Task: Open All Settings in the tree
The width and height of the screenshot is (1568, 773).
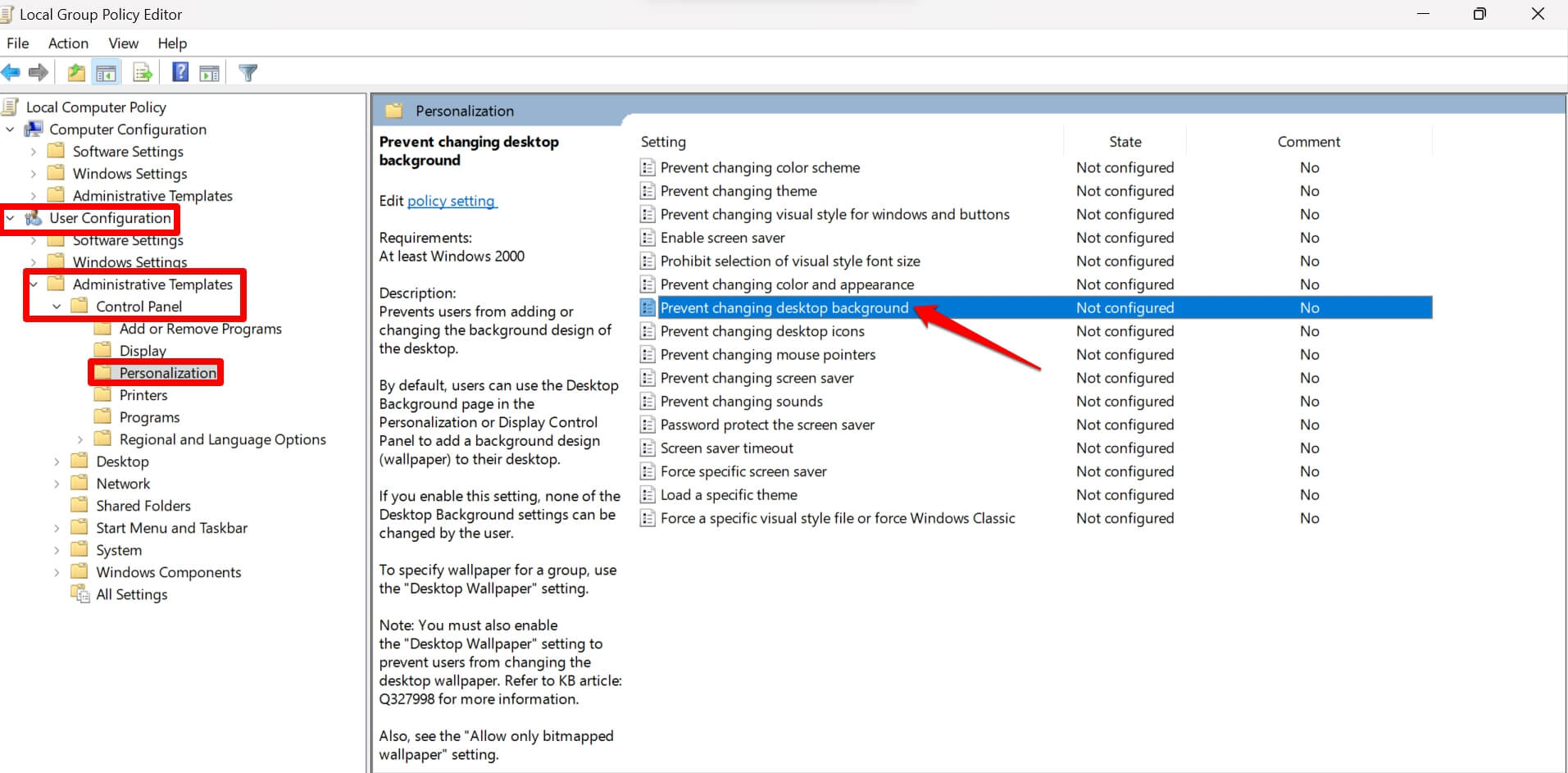Action: coord(131,595)
